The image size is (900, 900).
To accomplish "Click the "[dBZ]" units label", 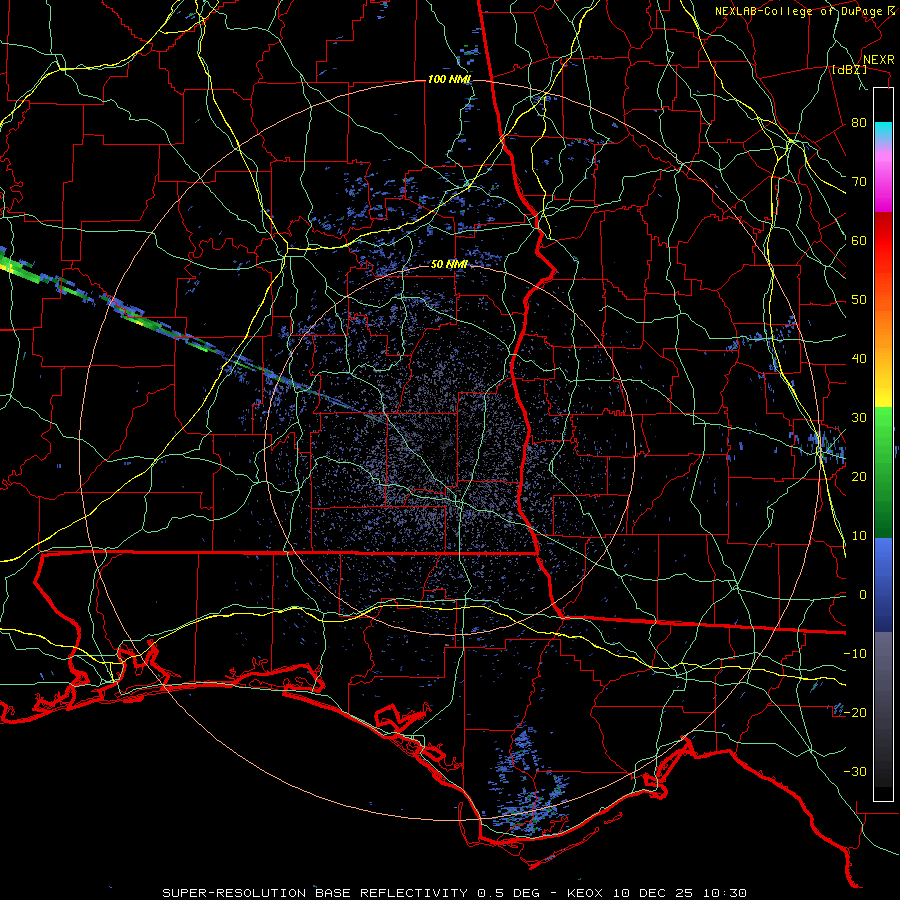I will 849,69.
